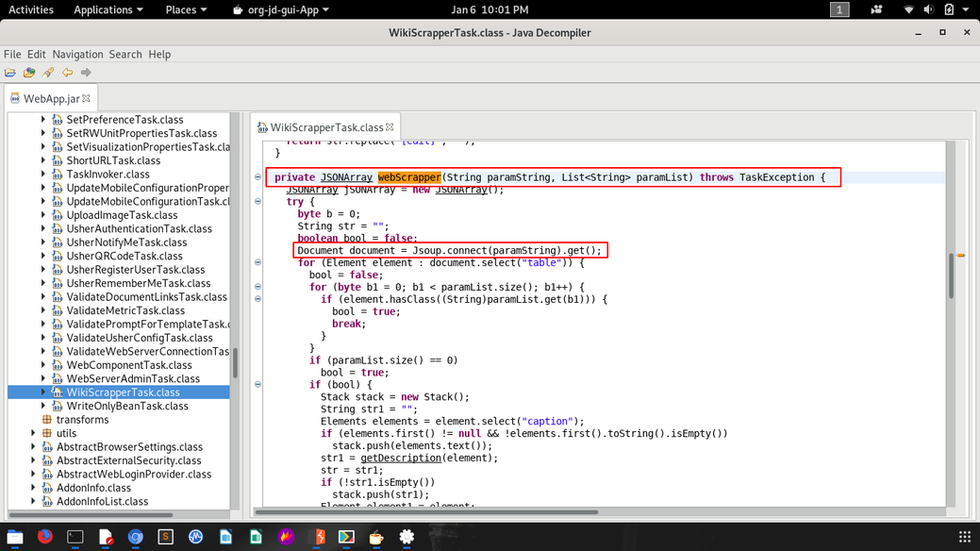Open the purple flame dock icon
Viewport: 980px width, 551px height.
286,537
